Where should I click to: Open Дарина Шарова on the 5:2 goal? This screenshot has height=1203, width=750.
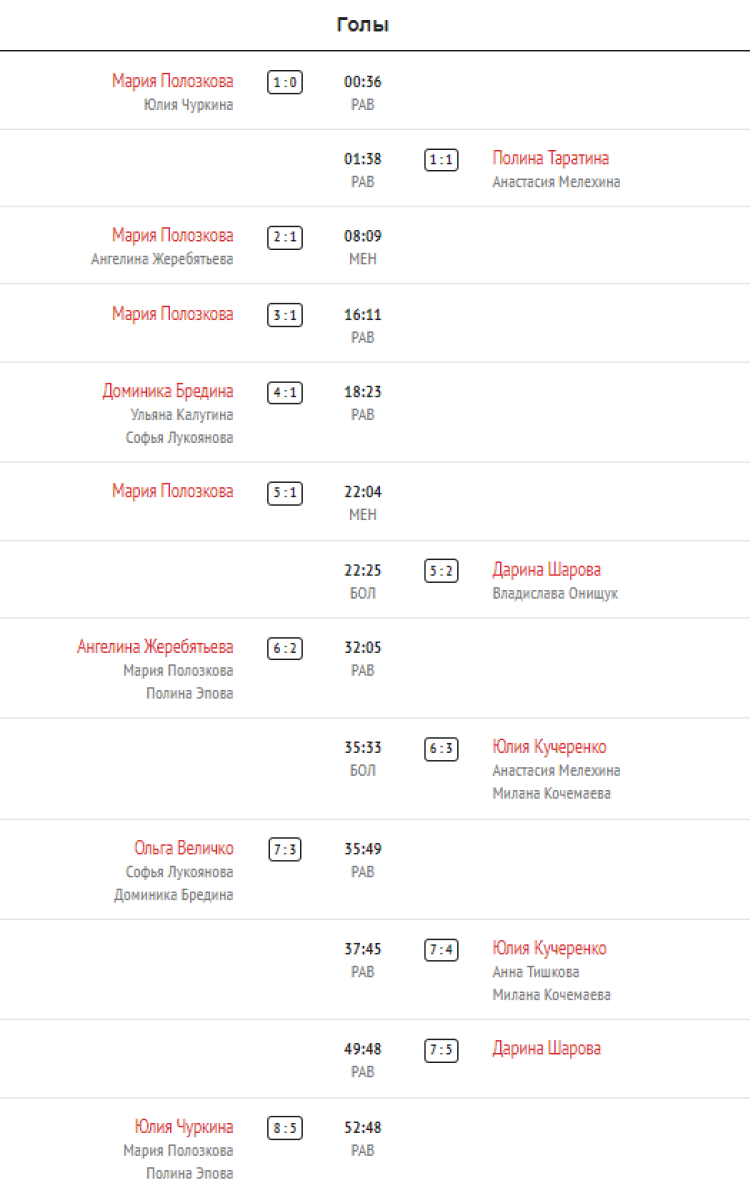click(x=546, y=570)
